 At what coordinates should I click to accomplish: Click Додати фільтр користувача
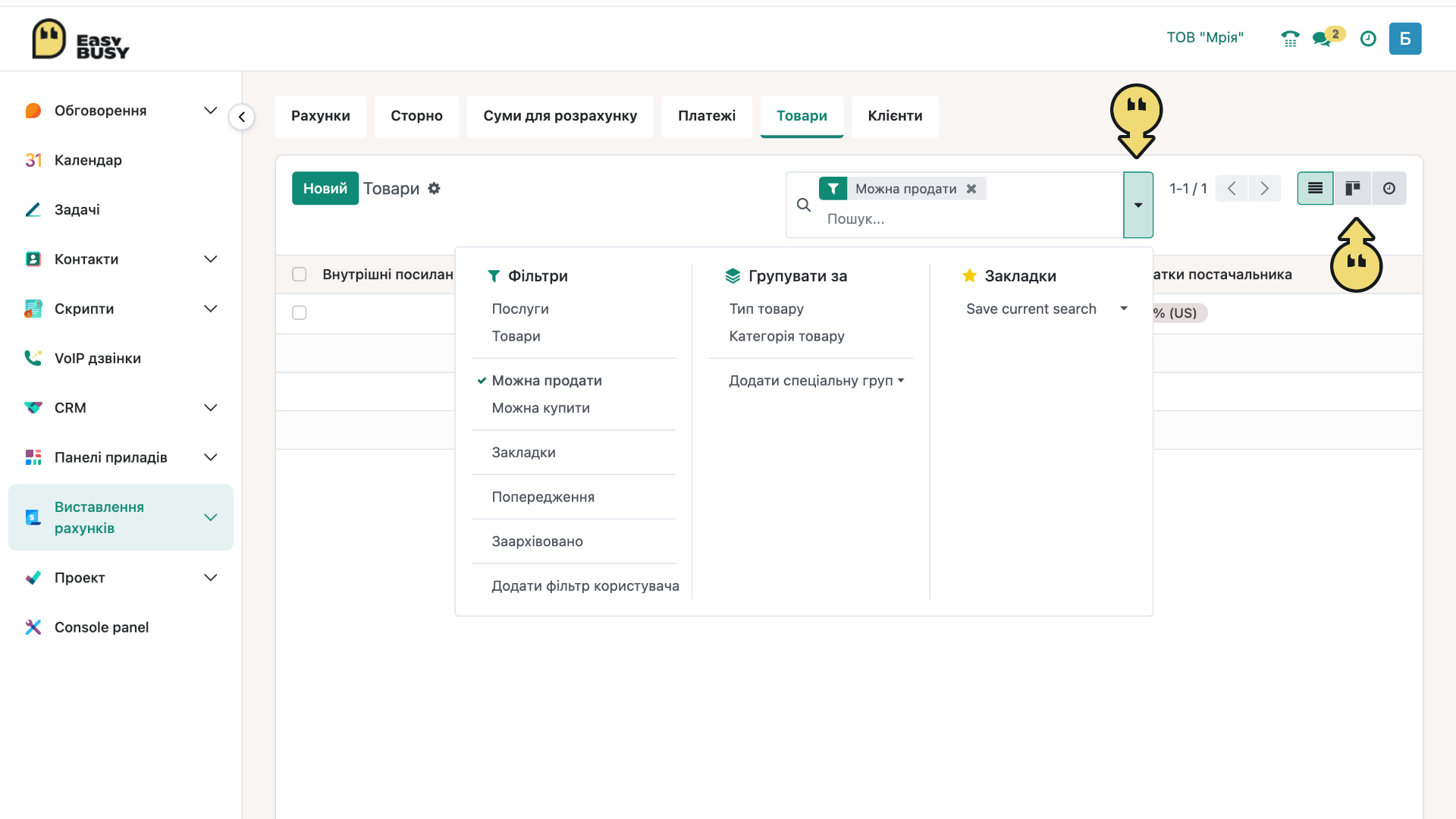click(585, 586)
